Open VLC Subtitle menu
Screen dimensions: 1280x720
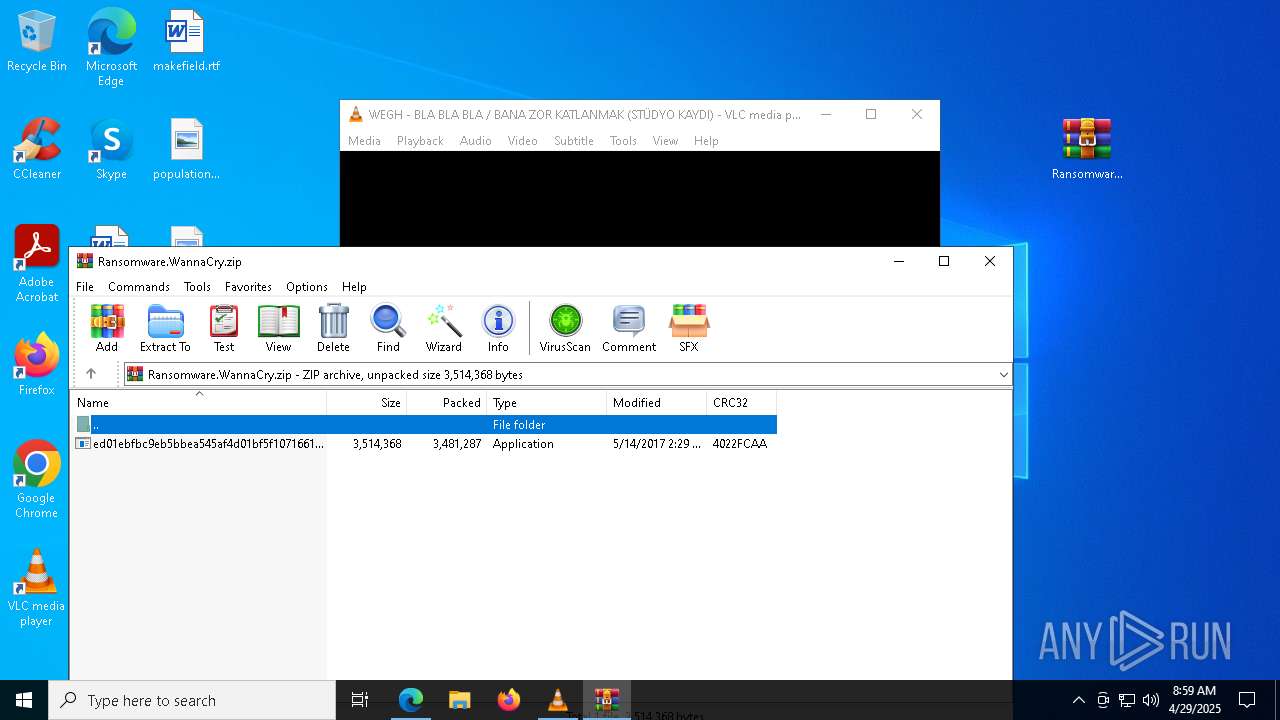[x=574, y=141]
